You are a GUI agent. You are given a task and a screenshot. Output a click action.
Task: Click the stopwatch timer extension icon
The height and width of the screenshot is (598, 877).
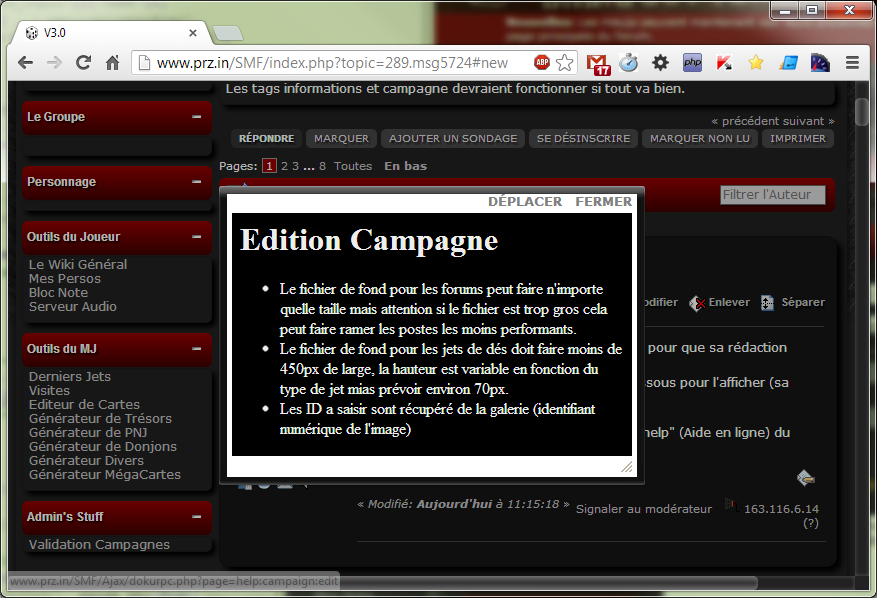click(x=628, y=62)
